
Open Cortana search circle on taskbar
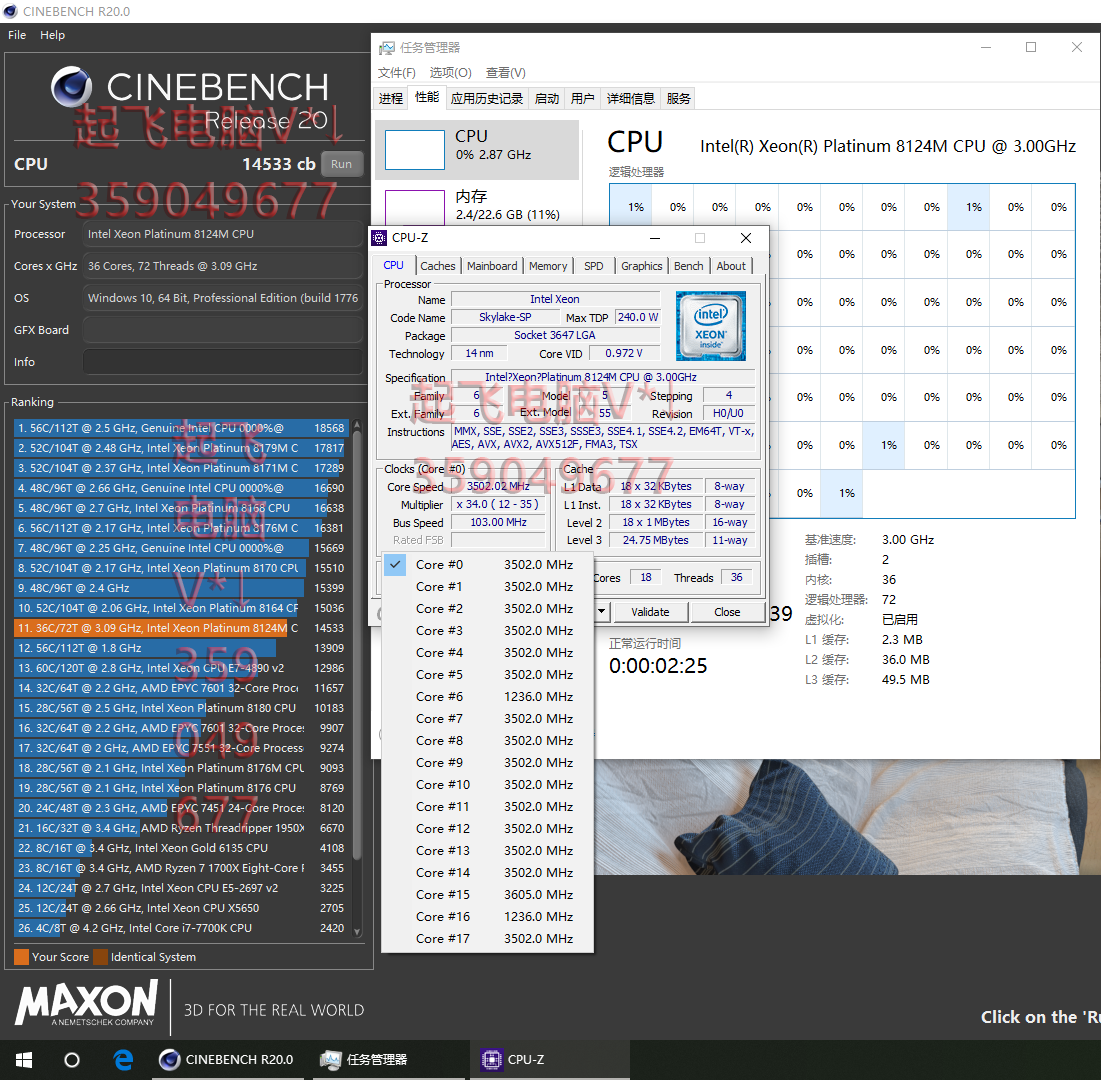[72, 1060]
